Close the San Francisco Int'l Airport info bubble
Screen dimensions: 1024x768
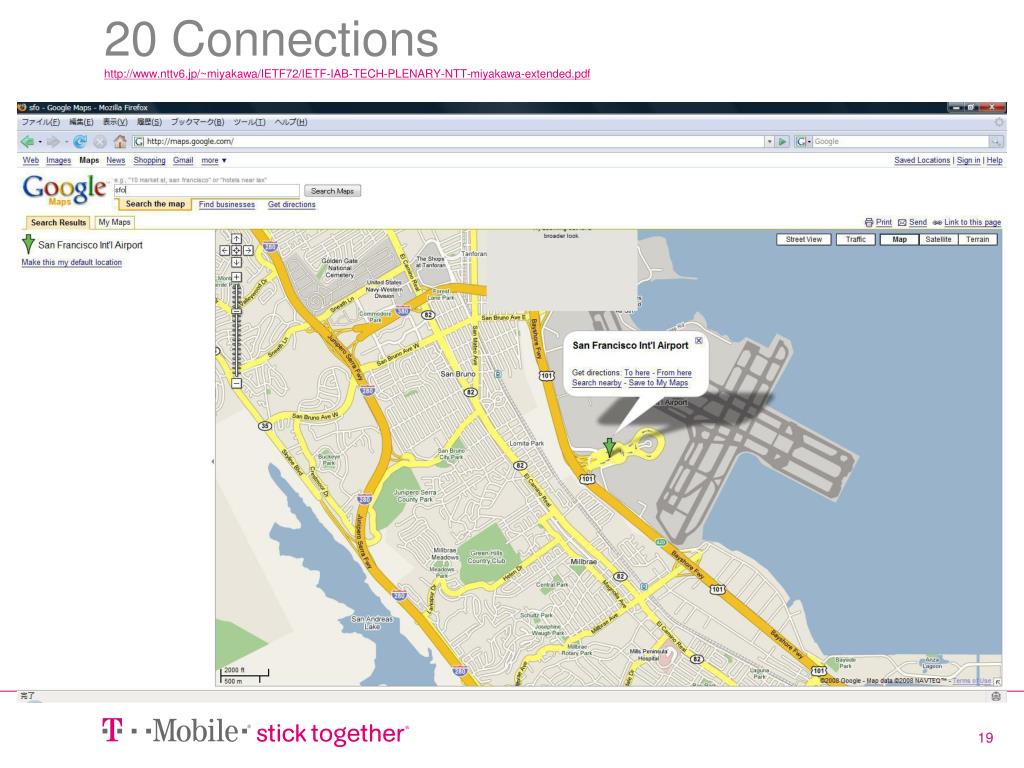699,340
